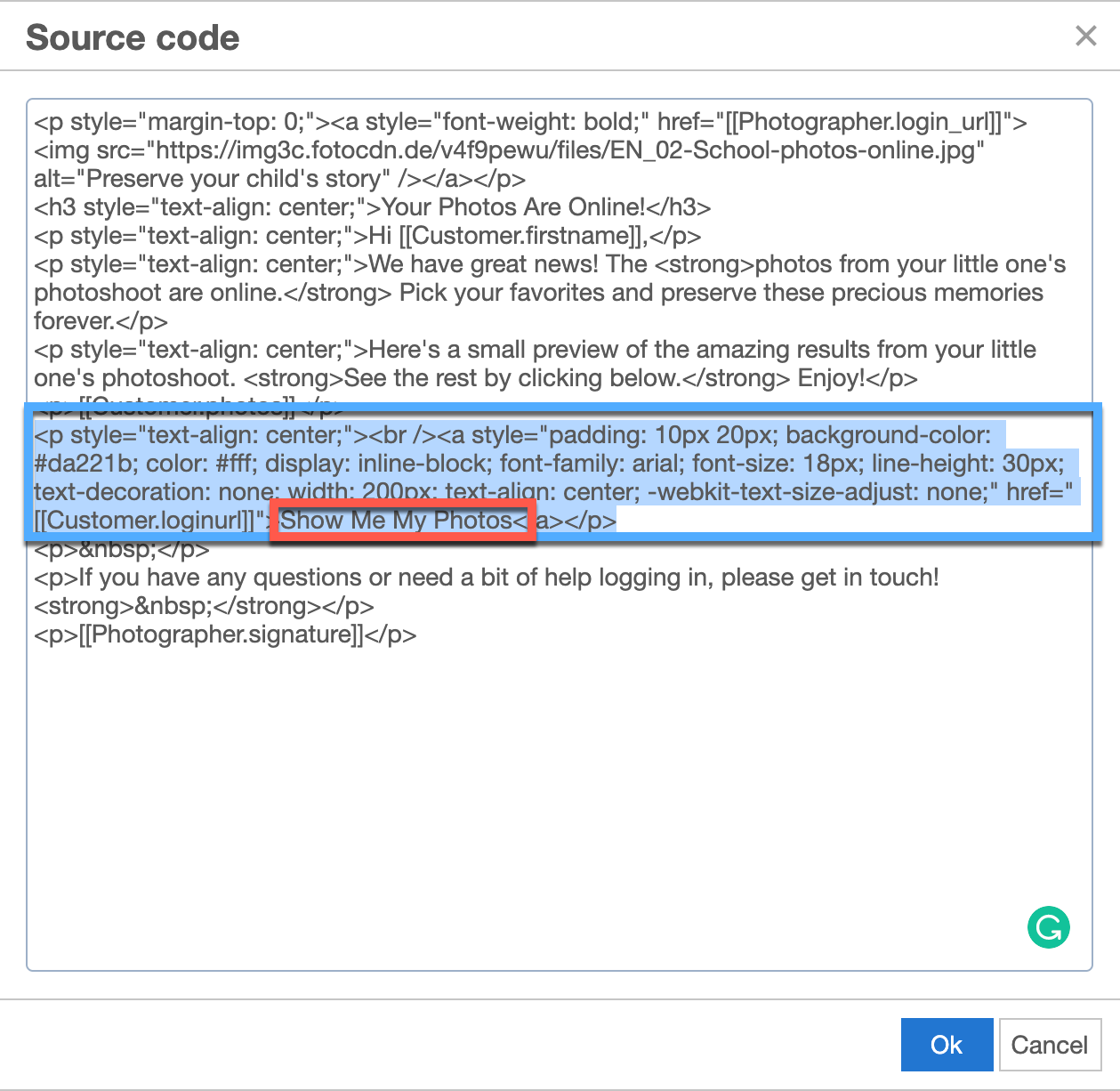Image resolution: width=1120 pixels, height=1091 pixels.
Task: Click the [[Customer.loginurl]] placeholder
Action: 144,521
